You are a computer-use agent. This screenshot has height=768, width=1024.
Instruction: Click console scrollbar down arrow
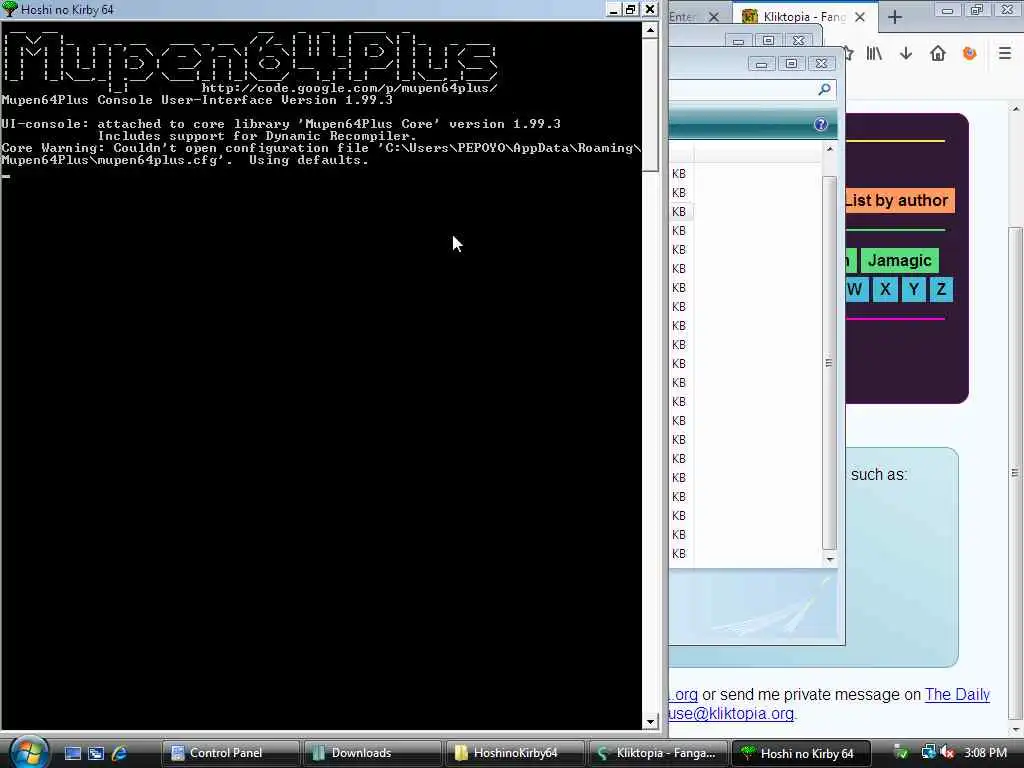click(x=650, y=722)
